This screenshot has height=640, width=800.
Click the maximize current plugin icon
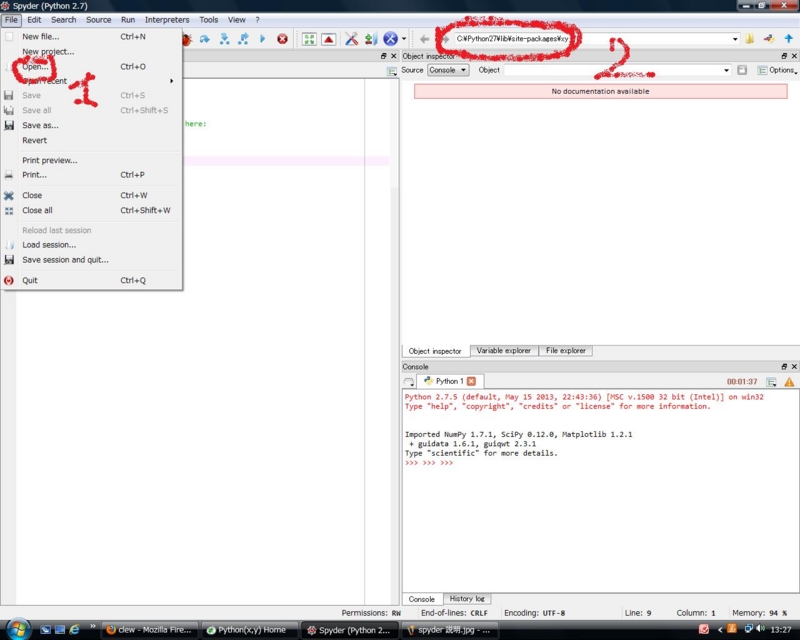point(309,38)
